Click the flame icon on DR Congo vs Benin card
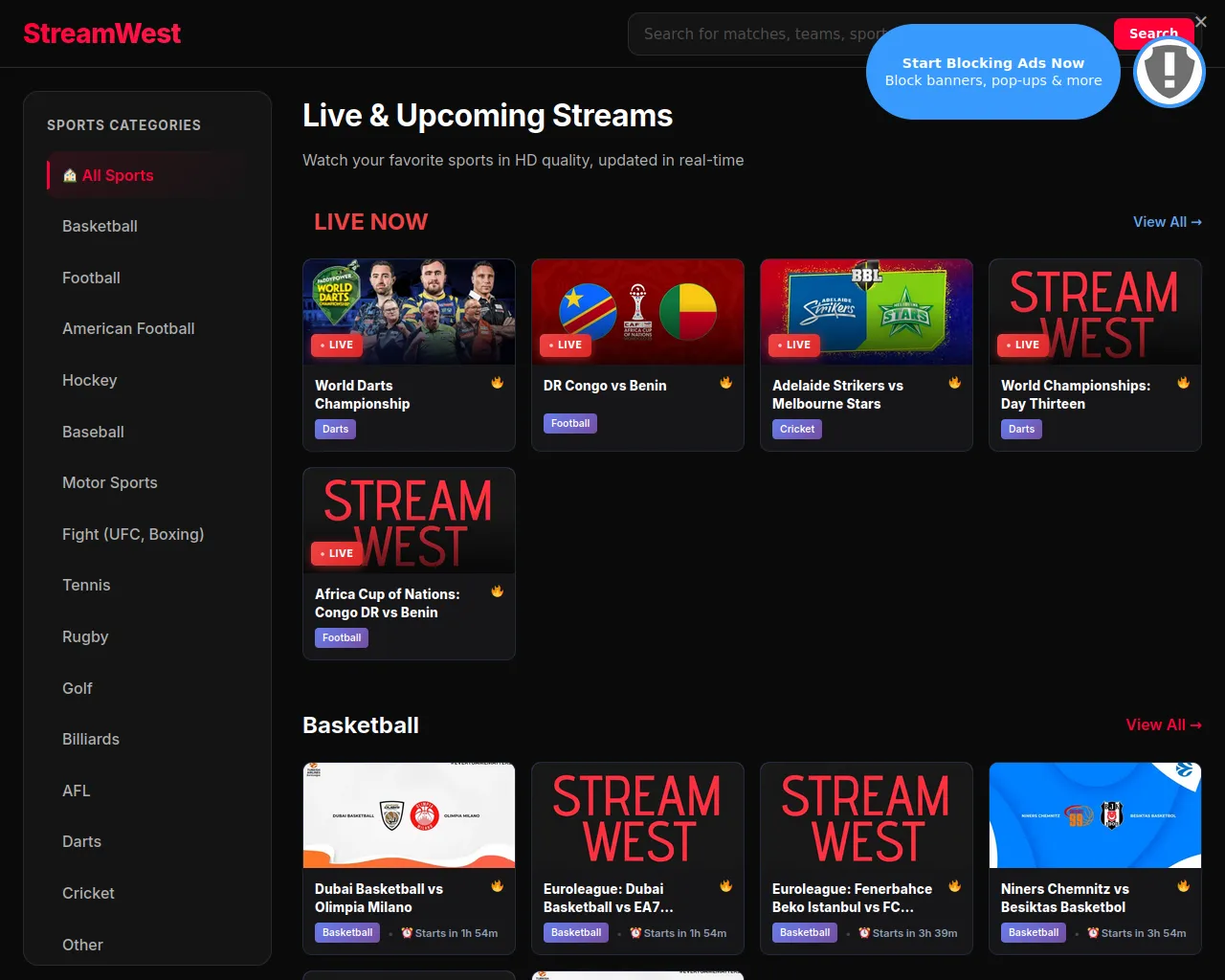Screen dimensions: 1225x980 click(x=726, y=383)
